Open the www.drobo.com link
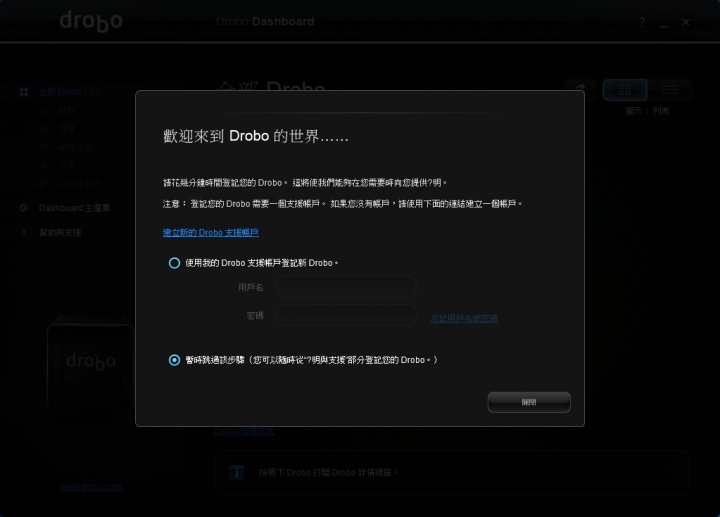 coord(91,487)
